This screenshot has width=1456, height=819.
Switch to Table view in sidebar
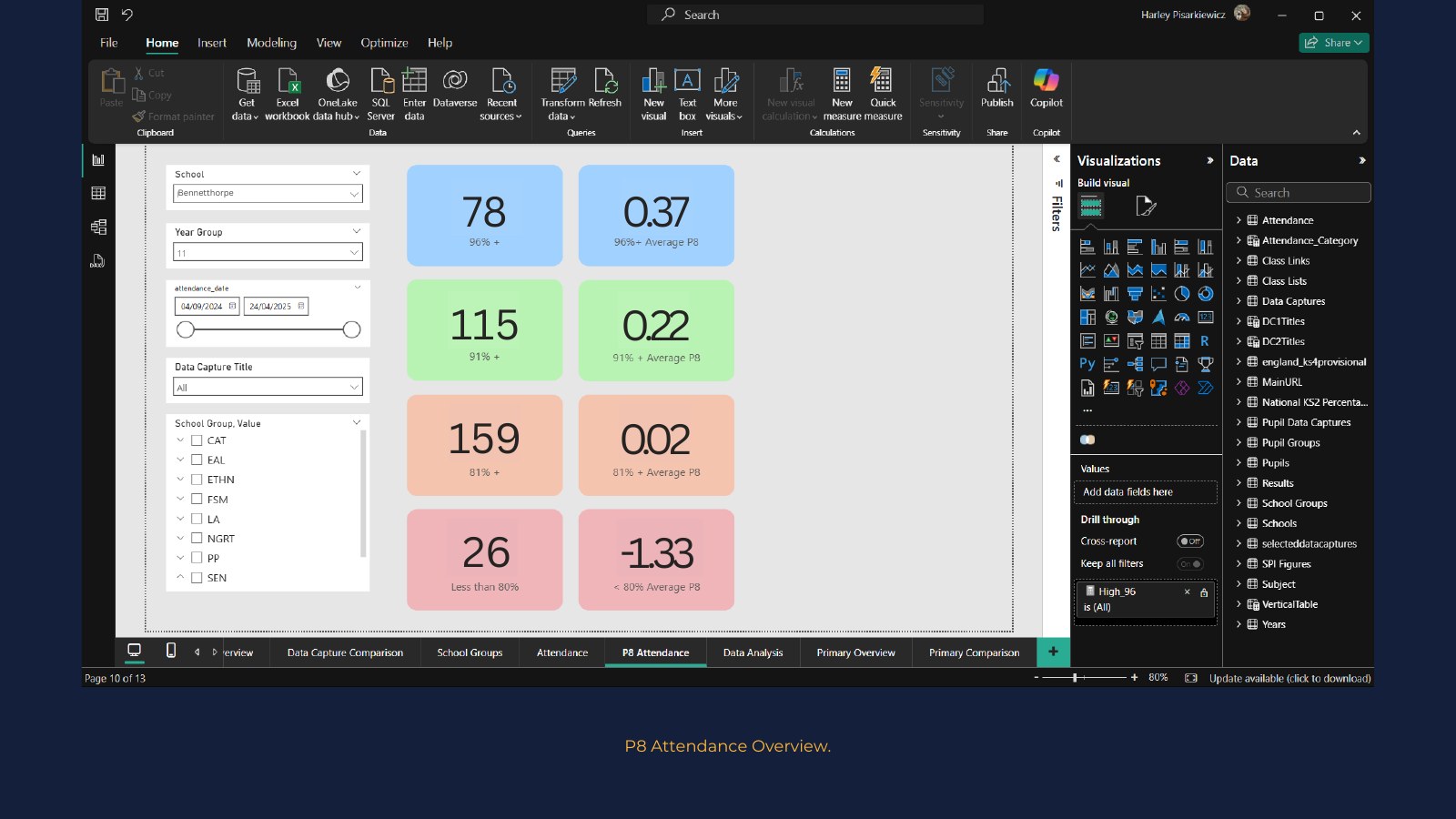pos(98,193)
